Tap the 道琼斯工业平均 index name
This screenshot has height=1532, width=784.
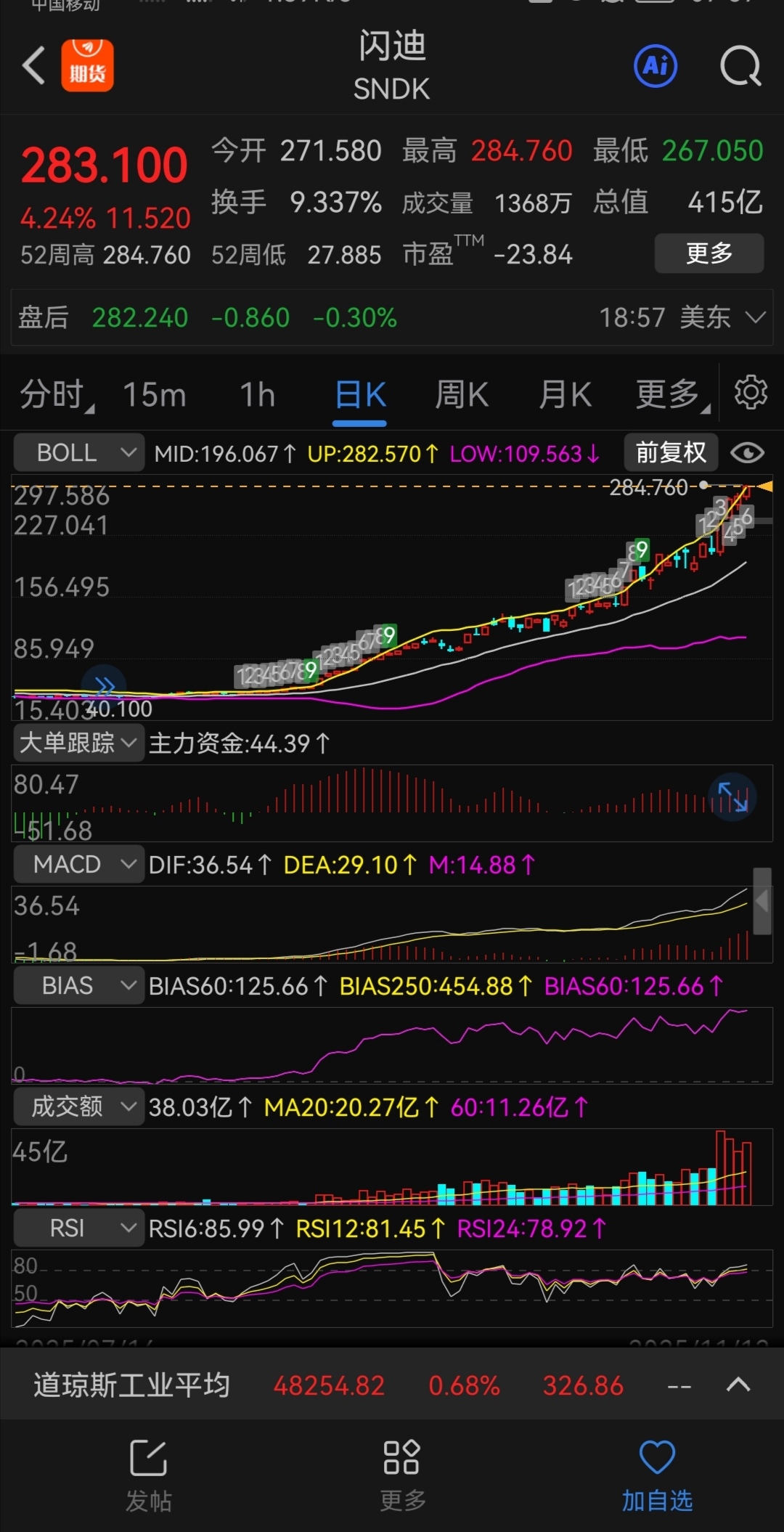click(x=131, y=1385)
